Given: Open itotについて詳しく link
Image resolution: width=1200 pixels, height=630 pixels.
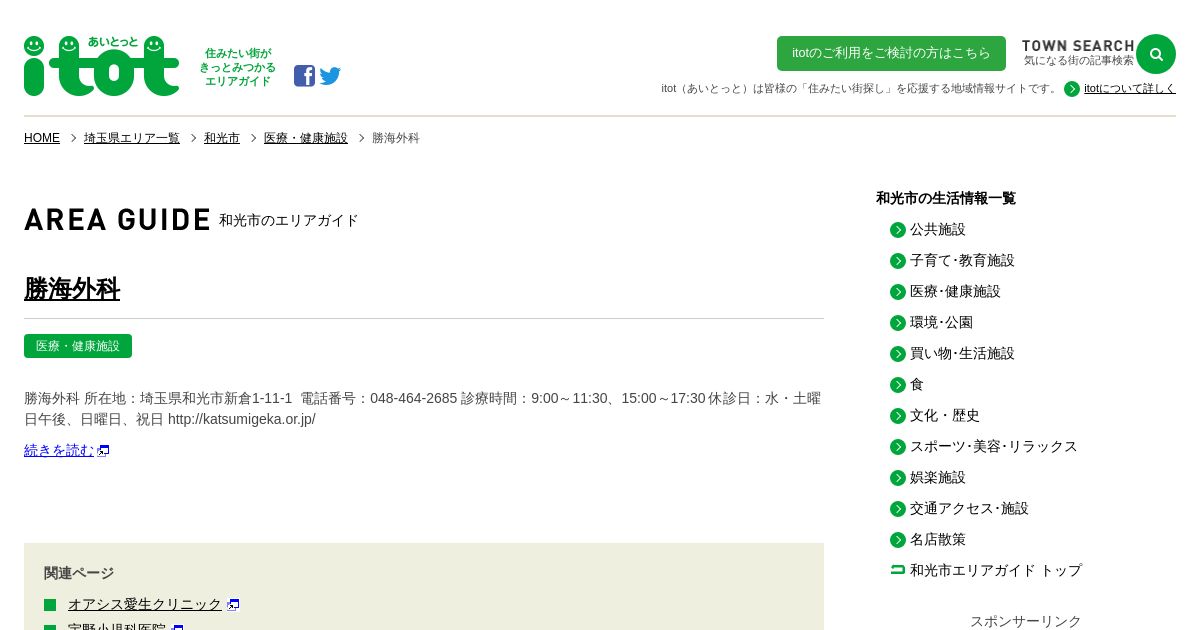Looking at the screenshot, I should click(x=1130, y=89).
